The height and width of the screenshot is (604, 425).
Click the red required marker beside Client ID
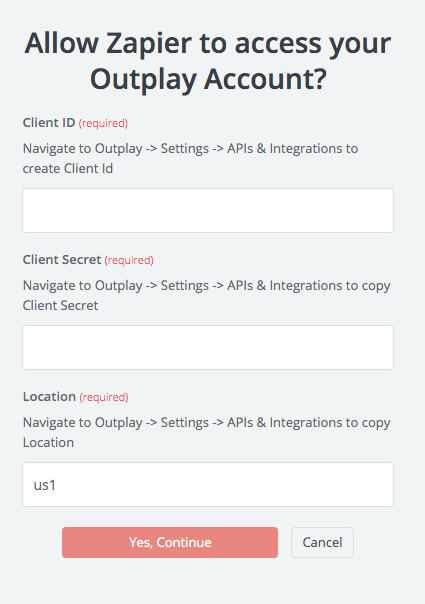(103, 123)
